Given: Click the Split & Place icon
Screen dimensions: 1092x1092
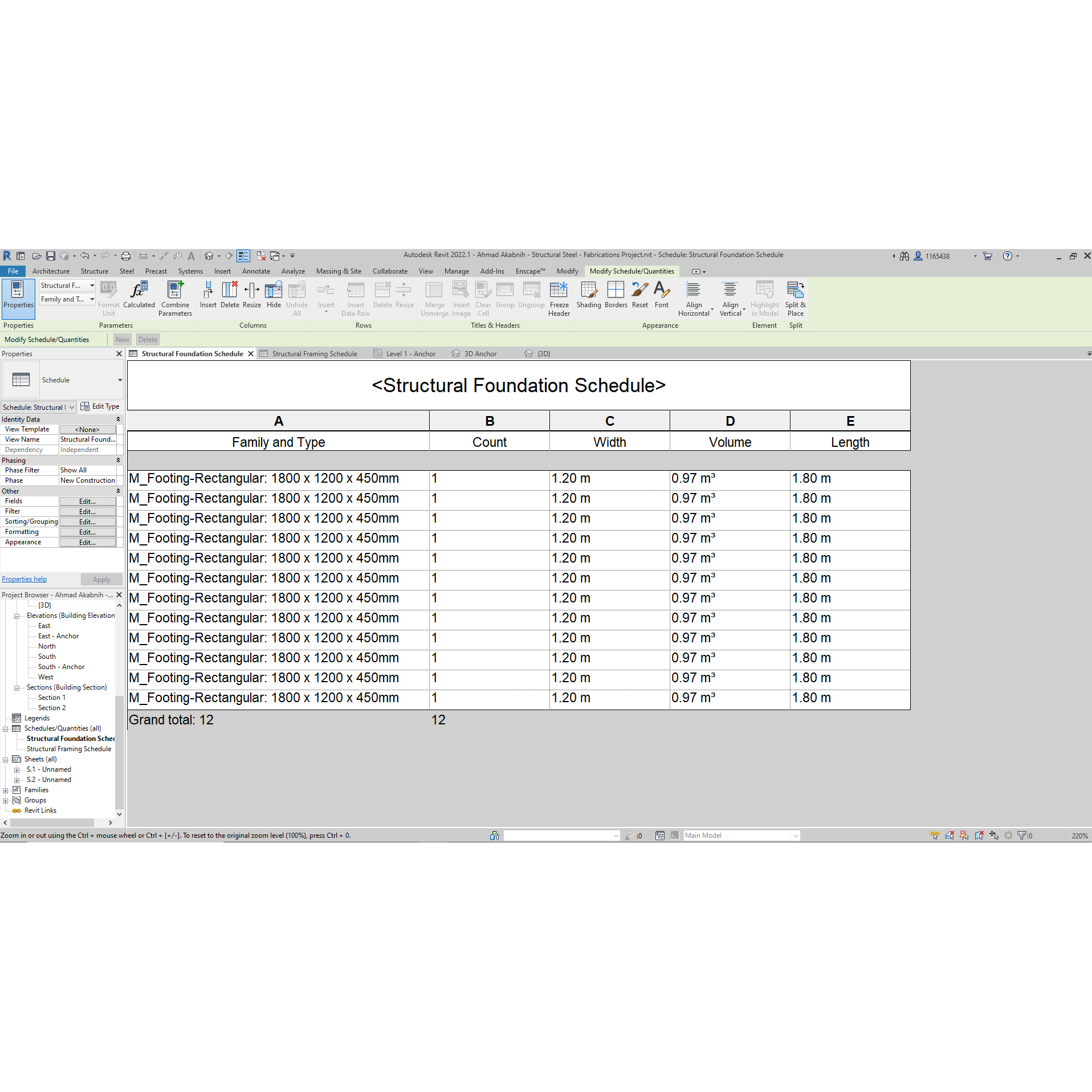Looking at the screenshot, I should (795, 291).
